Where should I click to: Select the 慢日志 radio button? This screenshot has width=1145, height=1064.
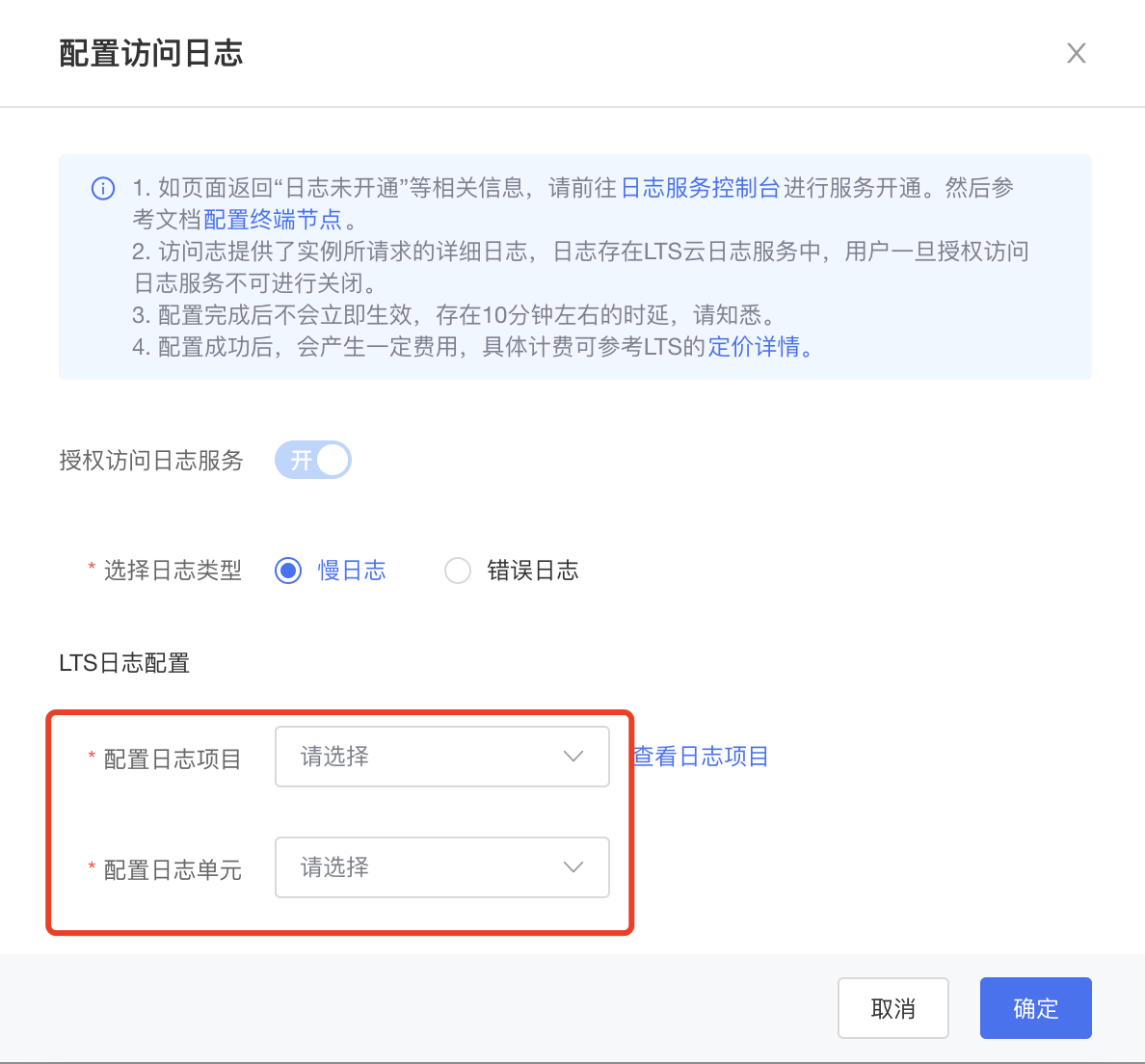288,571
